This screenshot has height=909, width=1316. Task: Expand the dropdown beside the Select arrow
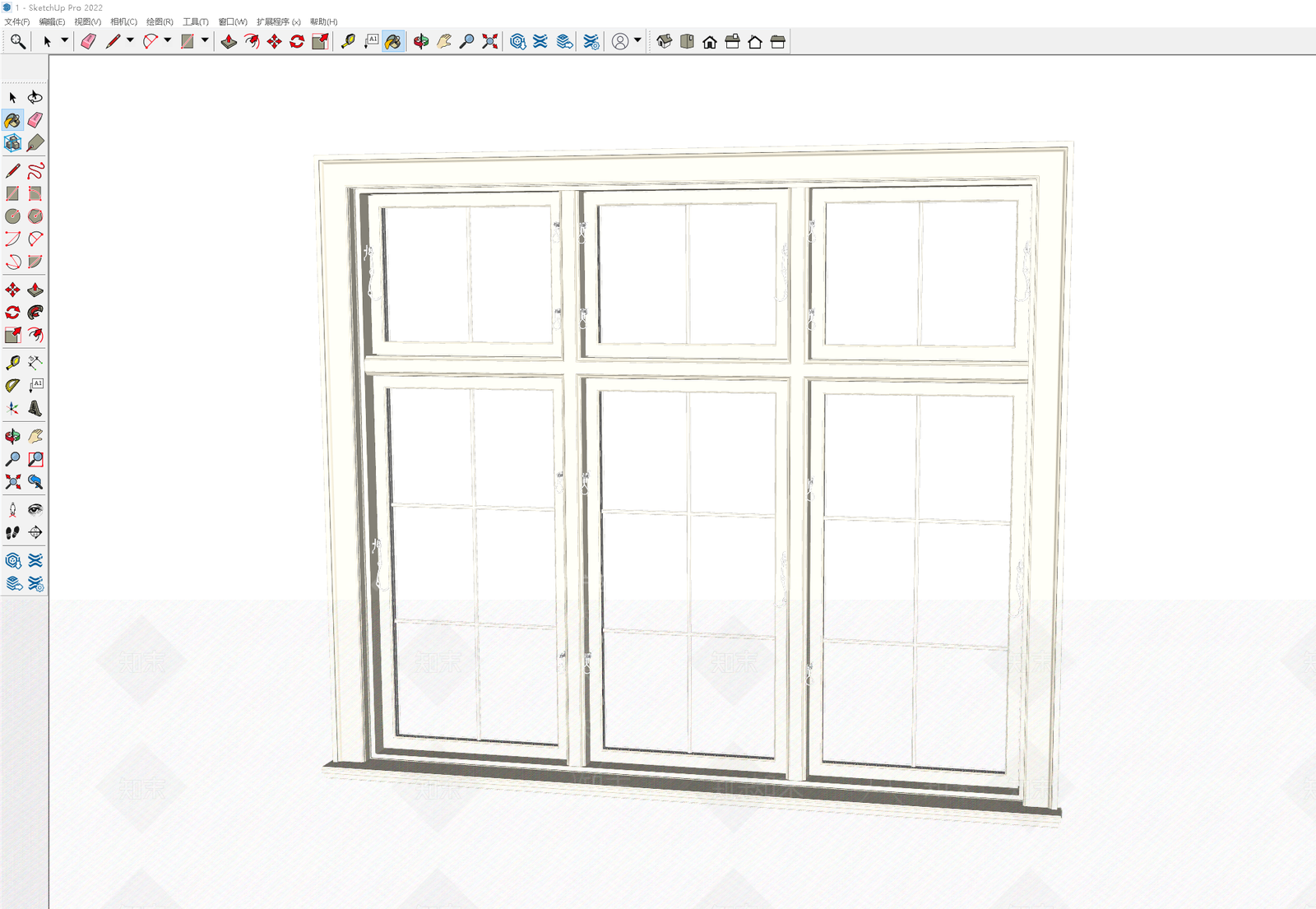click(x=64, y=40)
